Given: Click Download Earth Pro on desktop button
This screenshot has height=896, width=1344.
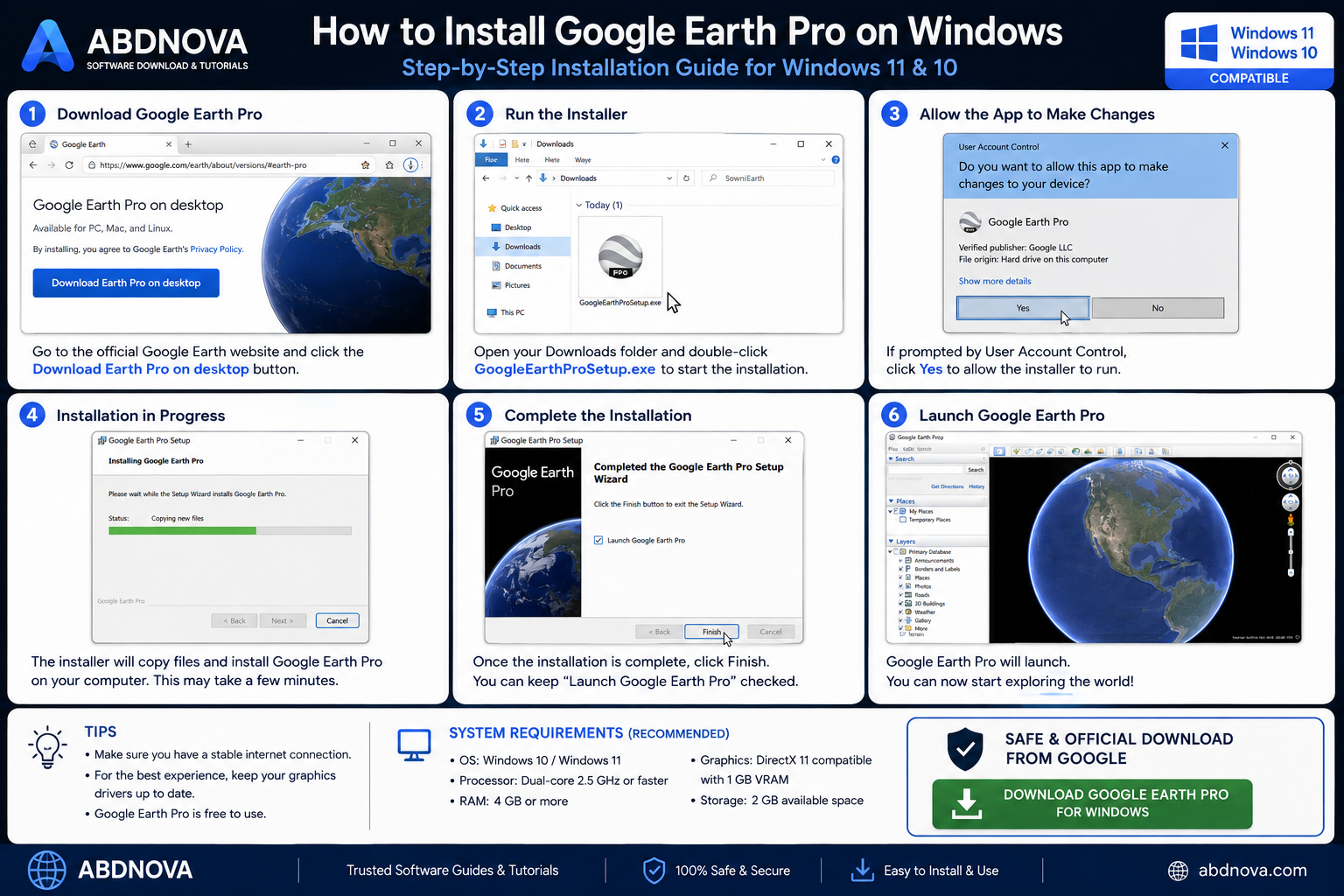Looking at the screenshot, I should pos(126,283).
